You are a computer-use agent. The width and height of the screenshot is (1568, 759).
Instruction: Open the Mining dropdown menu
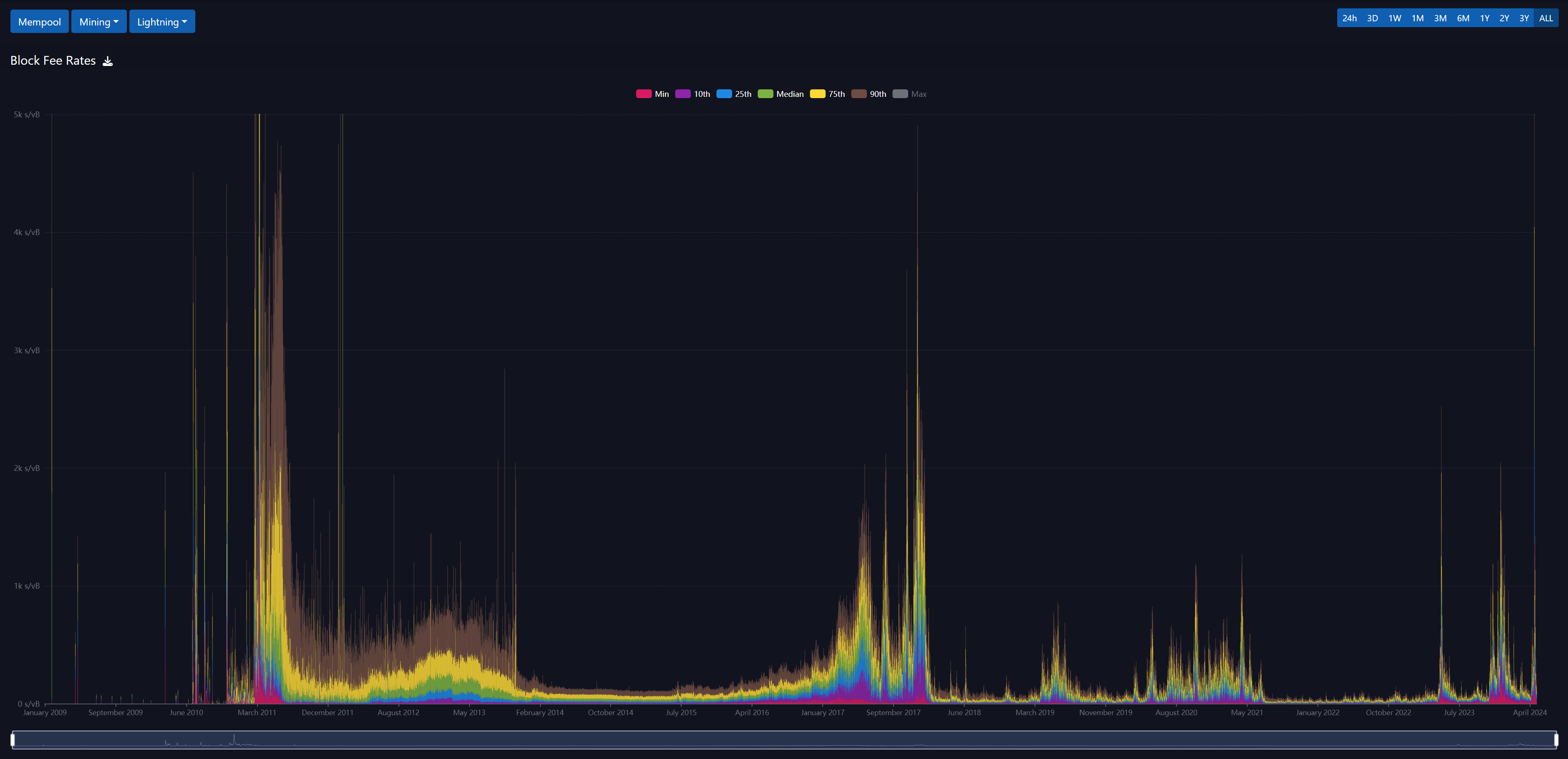click(x=98, y=22)
